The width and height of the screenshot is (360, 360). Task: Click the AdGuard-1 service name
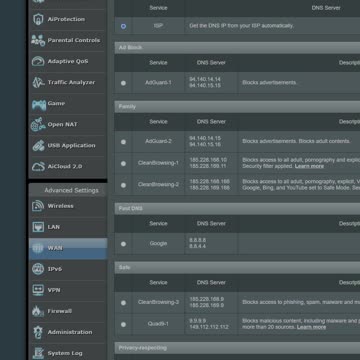pyautogui.click(x=158, y=82)
